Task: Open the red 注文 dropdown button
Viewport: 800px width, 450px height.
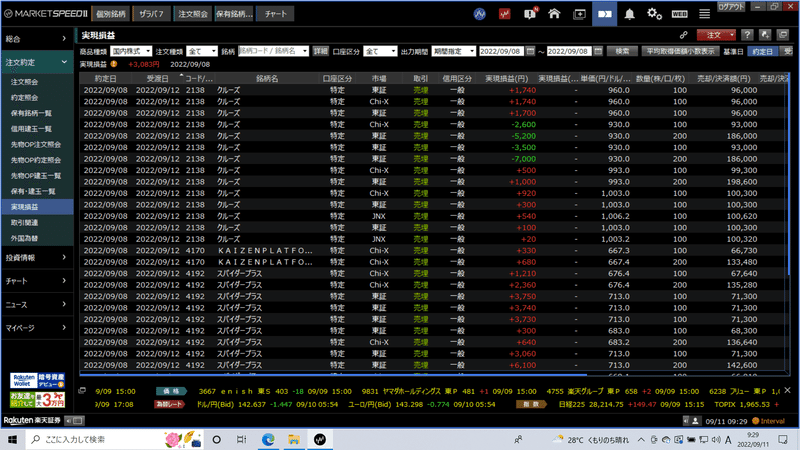Action: click(x=716, y=35)
